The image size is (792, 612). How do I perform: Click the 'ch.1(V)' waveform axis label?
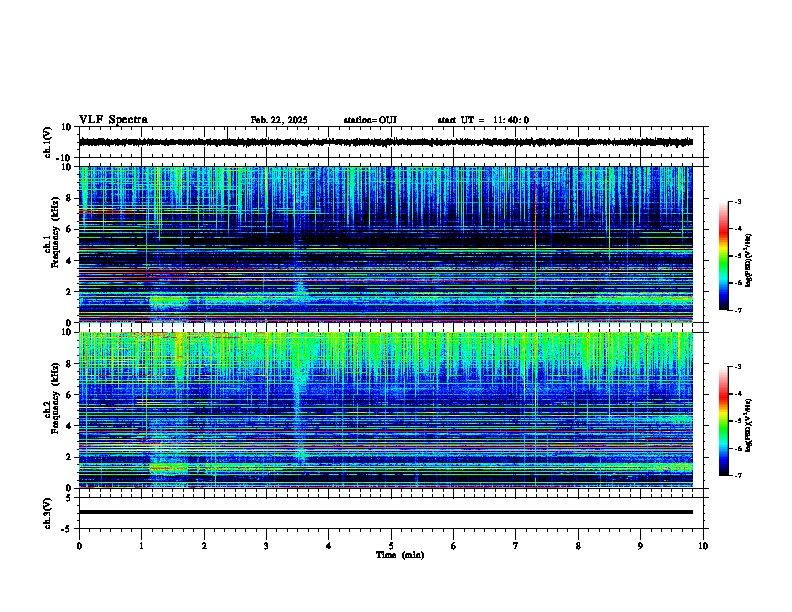pos(48,142)
